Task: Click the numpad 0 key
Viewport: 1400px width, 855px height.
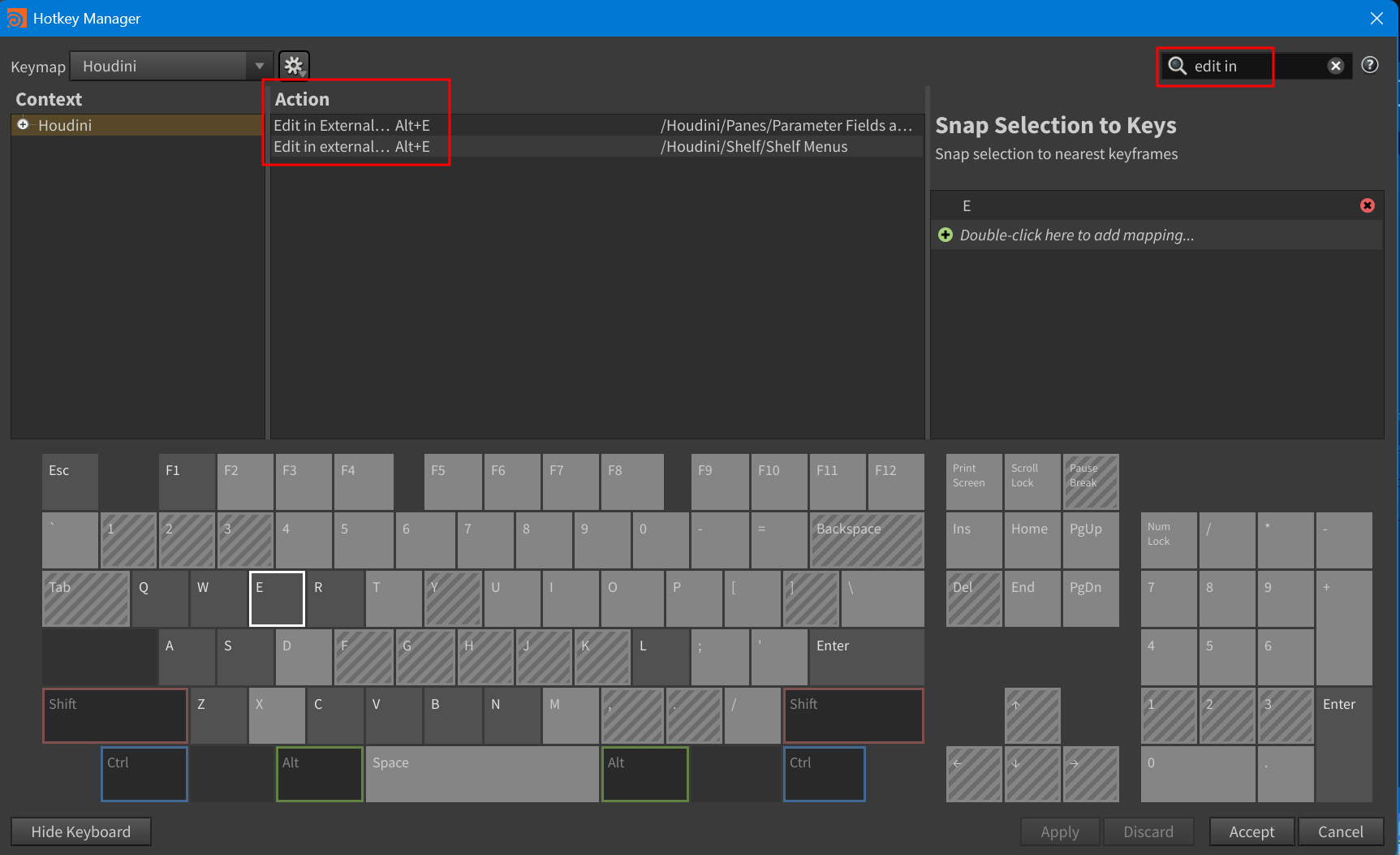Action: click(x=1198, y=774)
